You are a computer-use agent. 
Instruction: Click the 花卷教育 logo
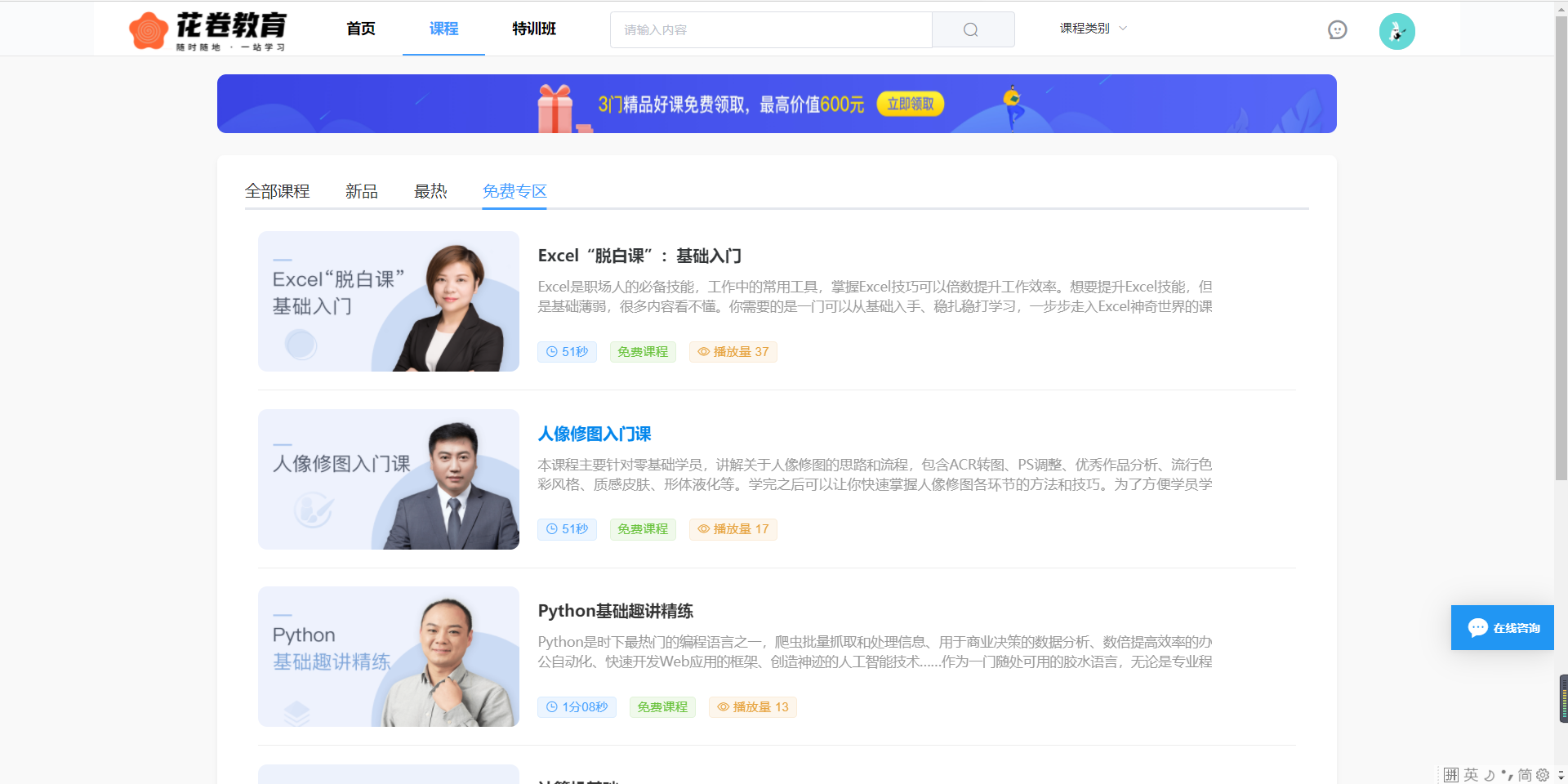click(x=208, y=30)
